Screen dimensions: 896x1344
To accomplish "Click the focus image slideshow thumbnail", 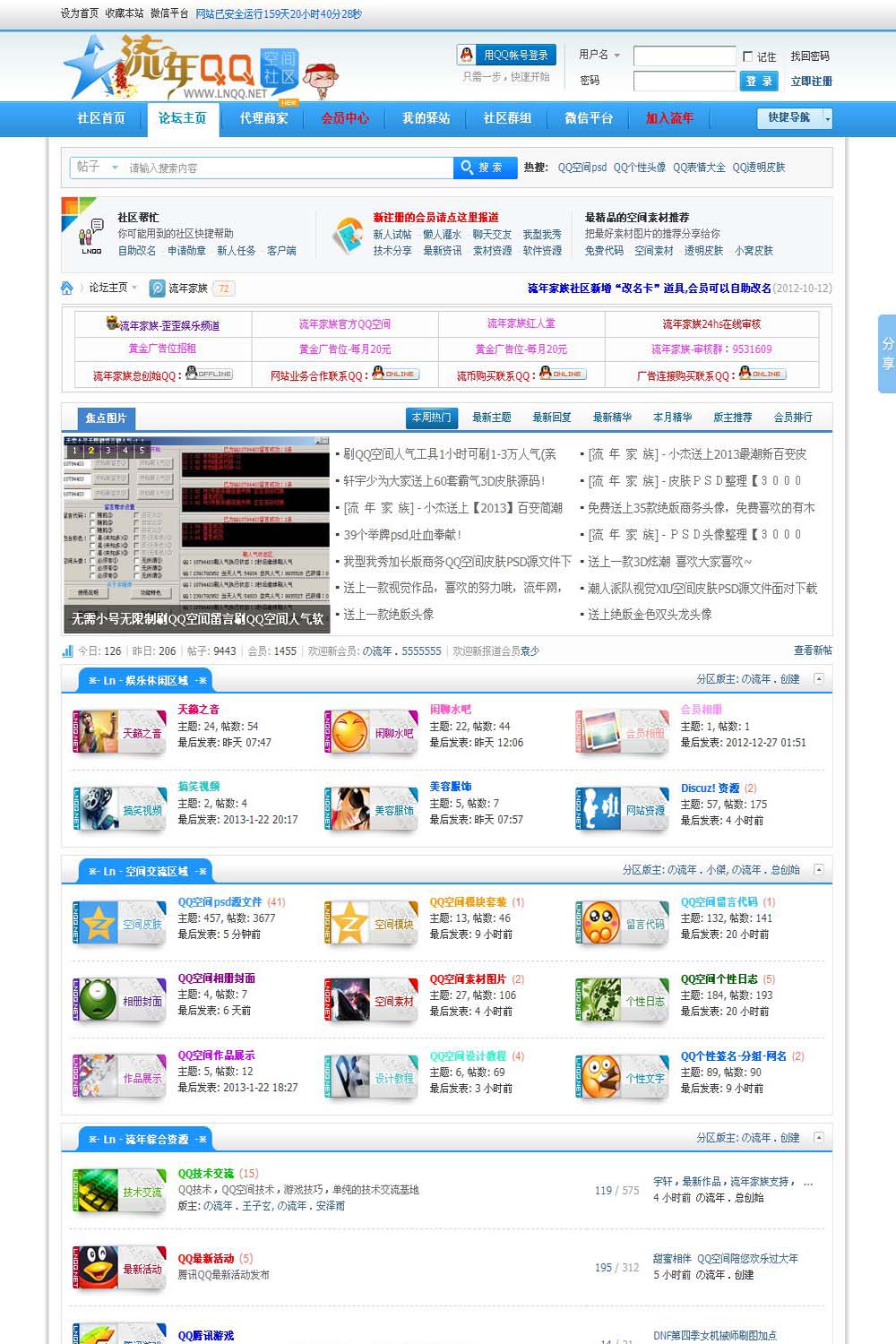I will tap(196, 534).
